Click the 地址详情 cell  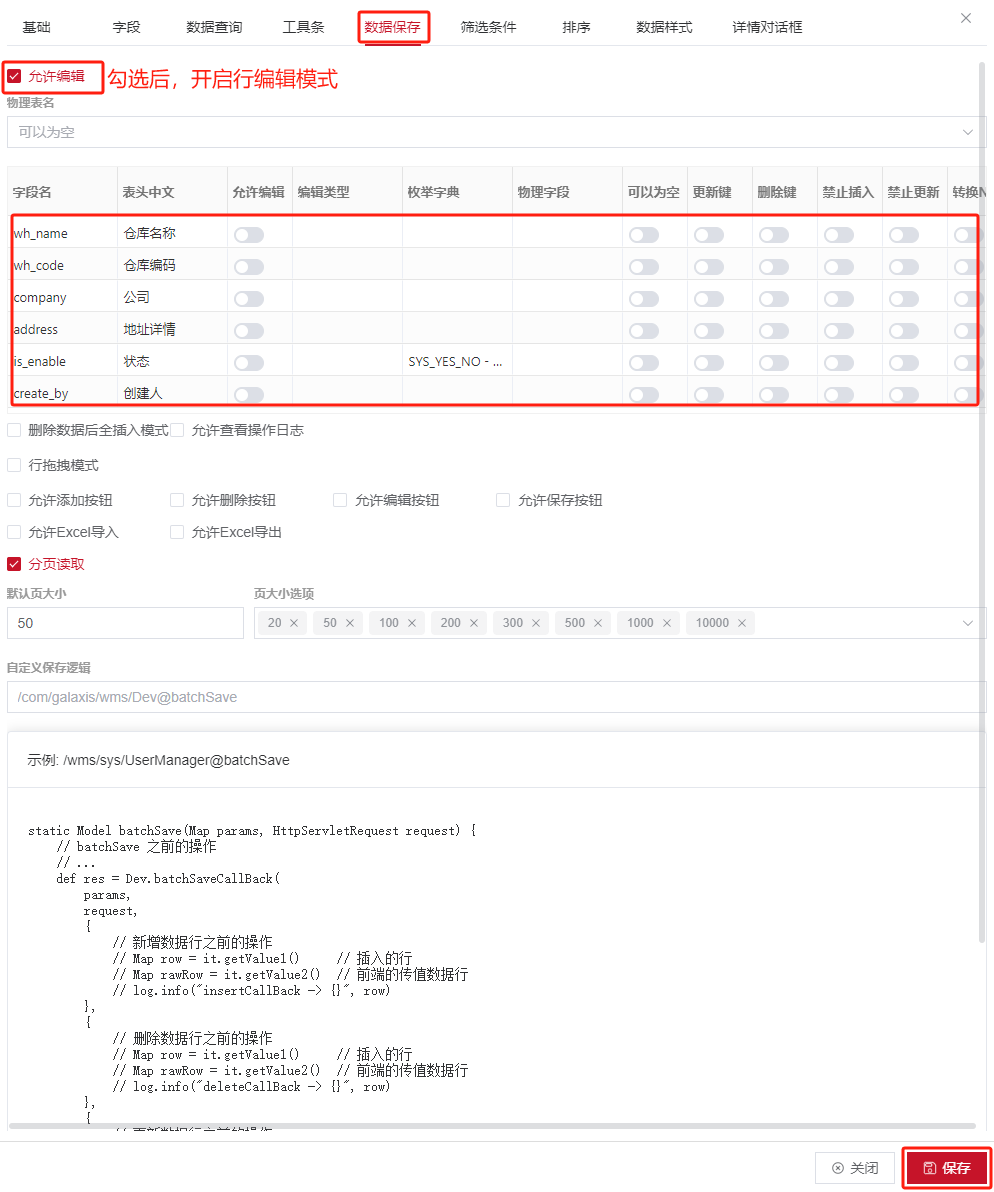pyautogui.click(x=173, y=329)
